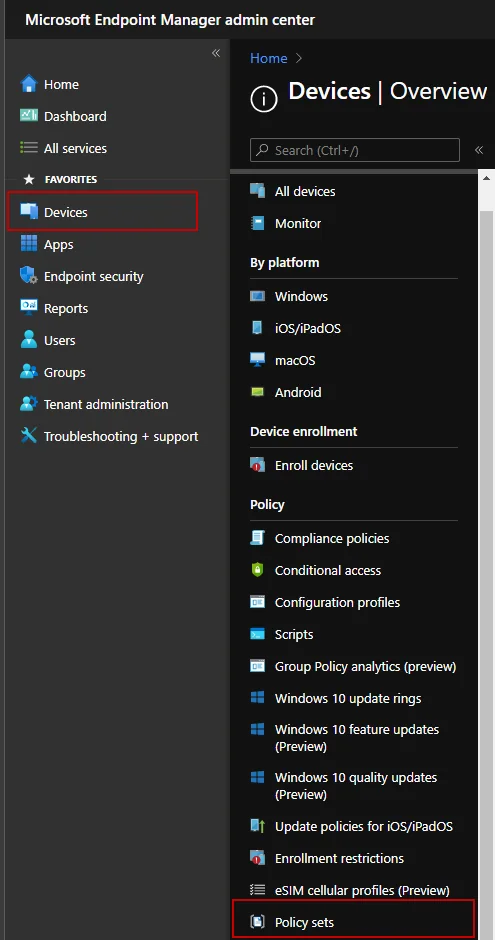Click the Home house icon in sidebar
The height and width of the screenshot is (940, 495).
coord(29,84)
